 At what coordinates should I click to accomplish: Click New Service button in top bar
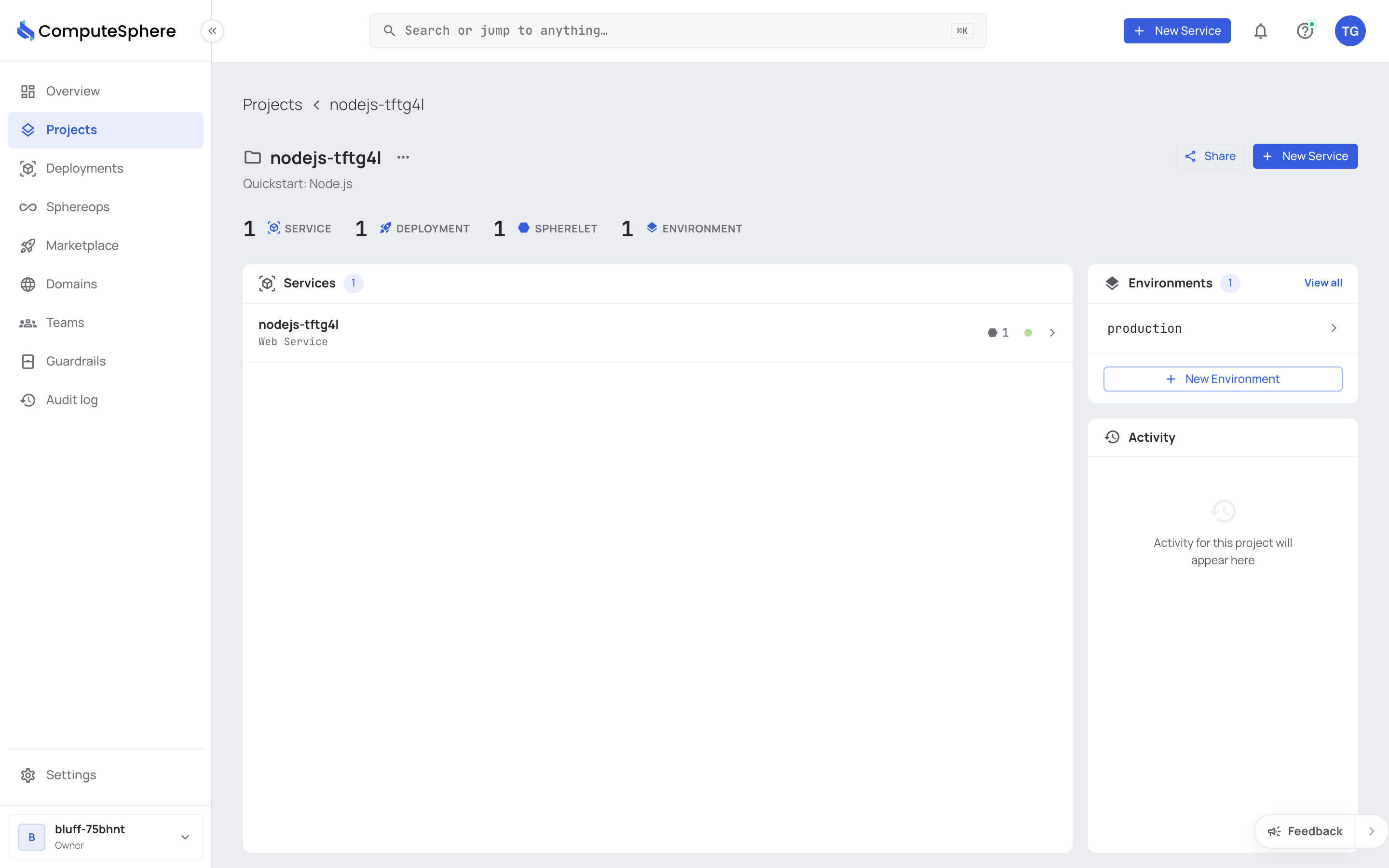[x=1177, y=31]
